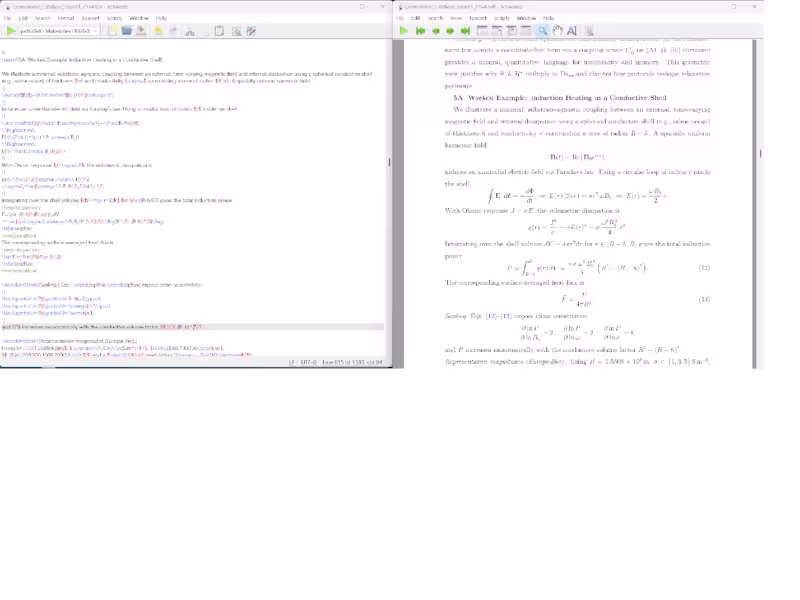The height and width of the screenshot is (600, 800).
Task: Open Scripts menu in PDF preview window
Action: click(x=502, y=18)
